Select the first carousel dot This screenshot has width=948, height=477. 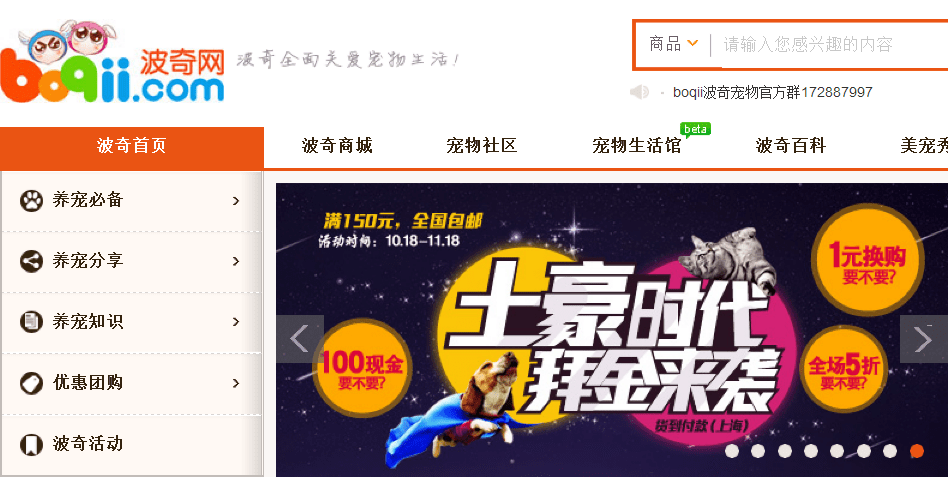[732, 451]
